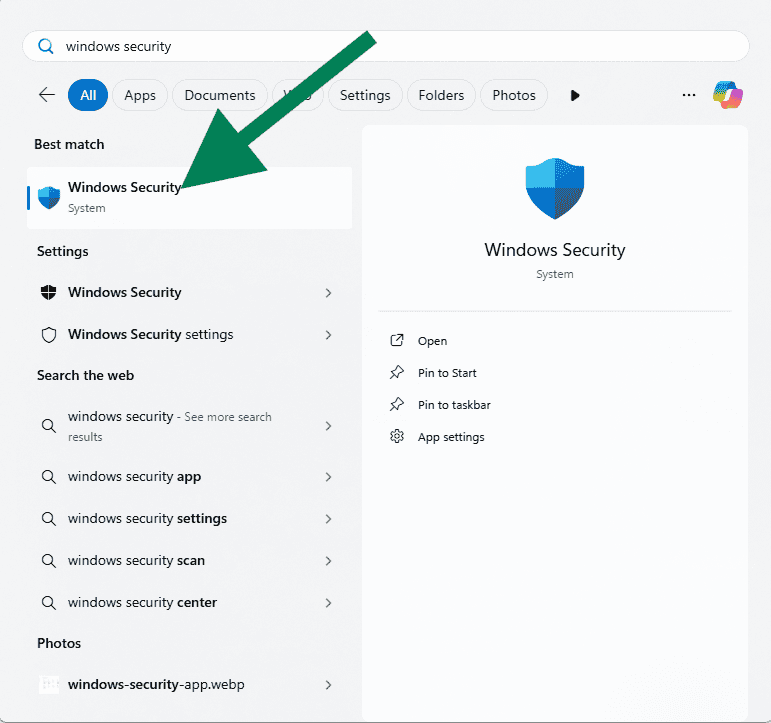This screenshot has height=723, width=771.
Task: Open App settings
Action: pos(451,437)
